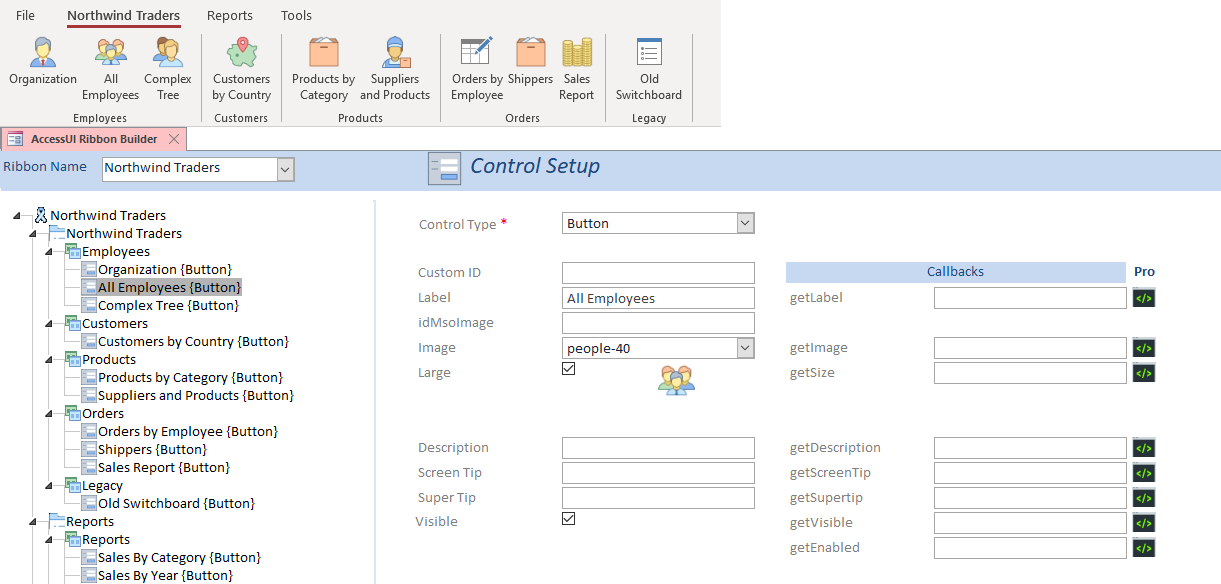
Task: Click the Control Setup header icon
Action: 444,168
